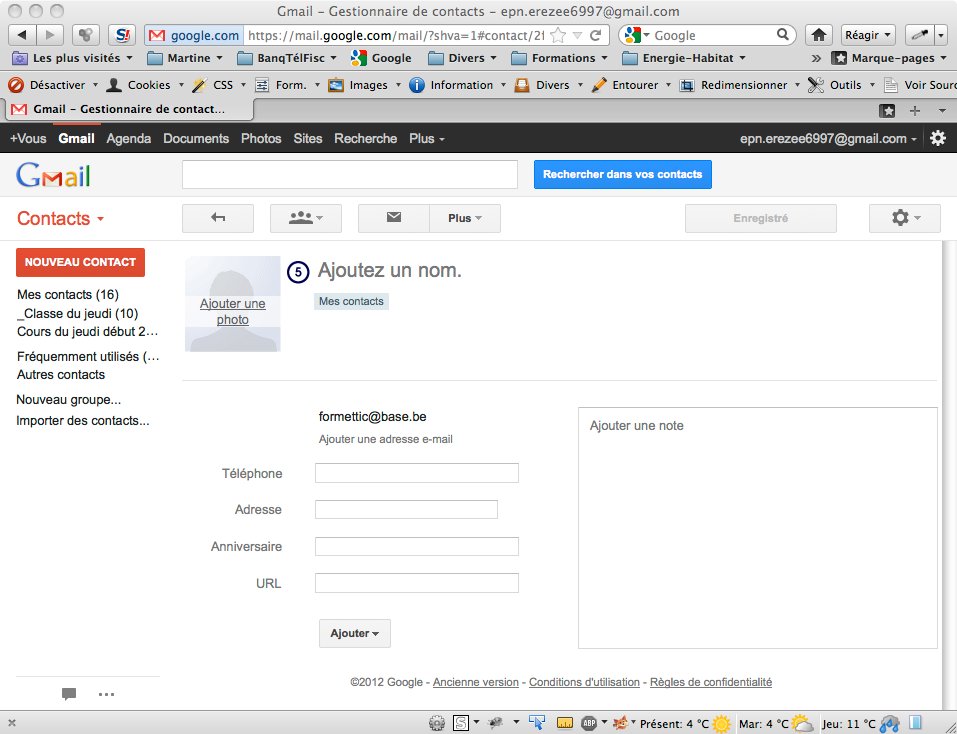Click Rechercher dans vos contacts button
Image resolution: width=957 pixels, height=734 pixels.
point(623,175)
